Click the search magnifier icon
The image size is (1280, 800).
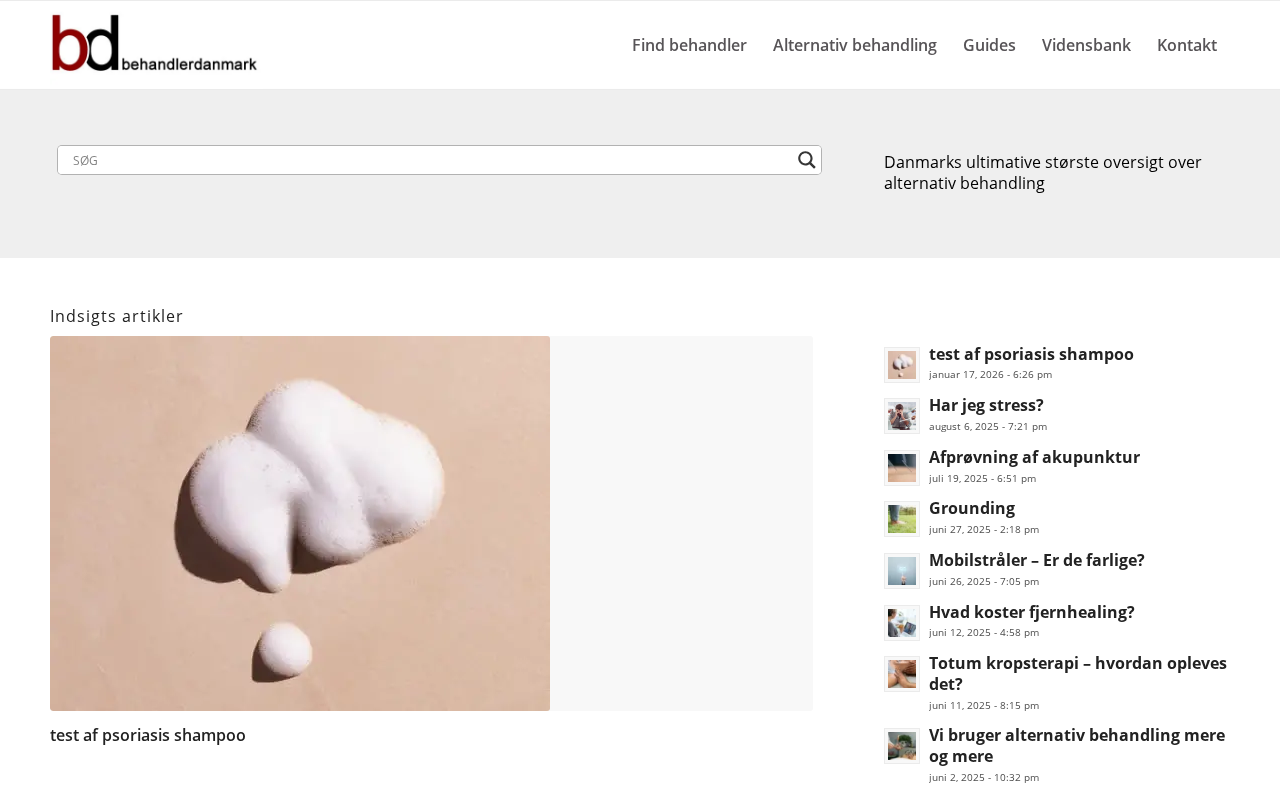[x=806, y=160]
